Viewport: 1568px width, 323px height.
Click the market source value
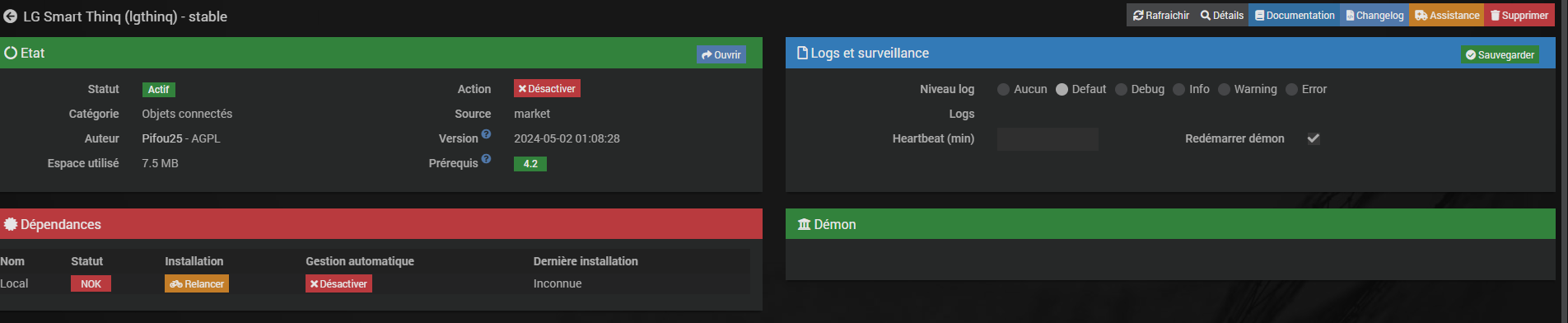532,114
